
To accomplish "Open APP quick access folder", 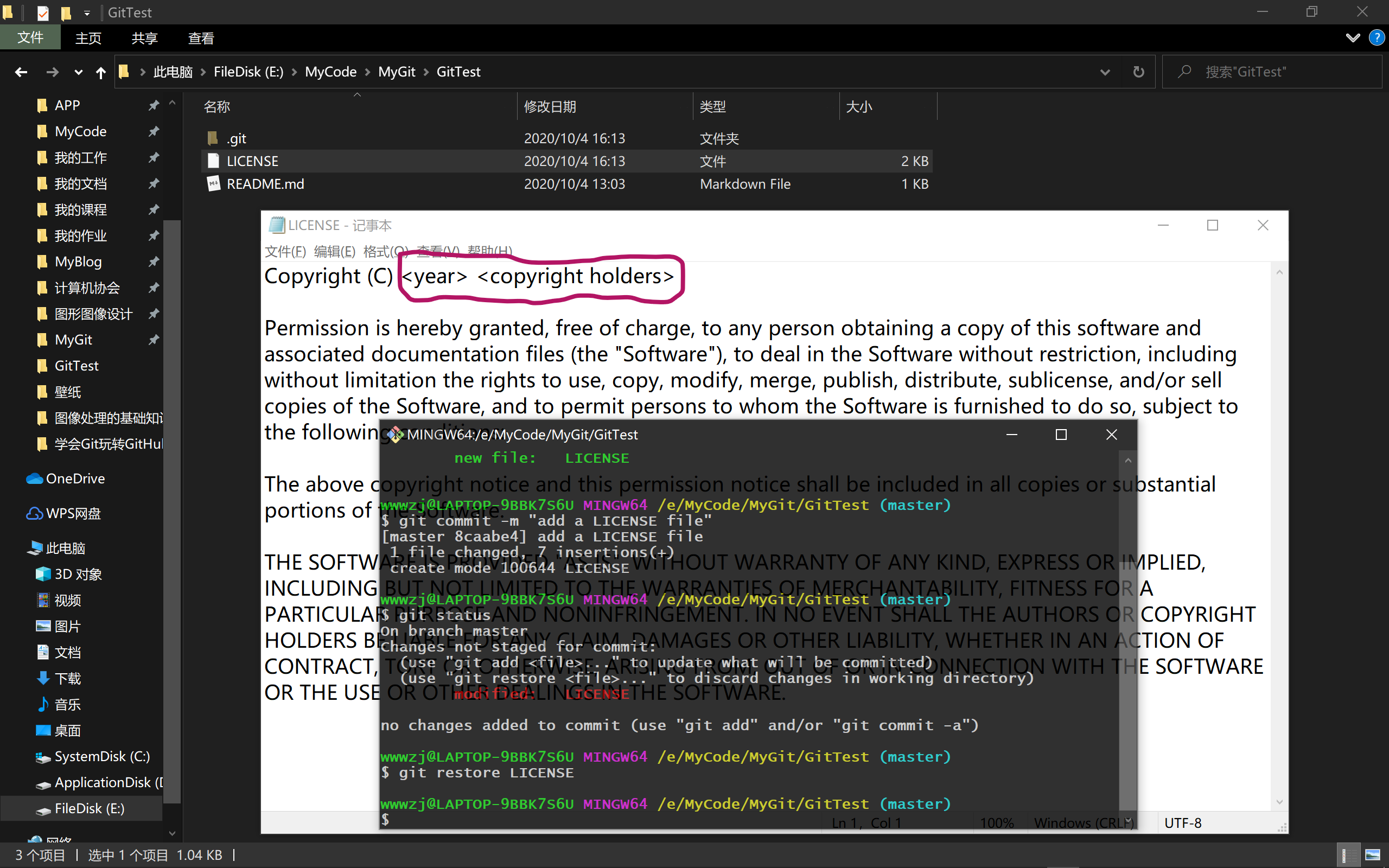I will click(x=67, y=105).
